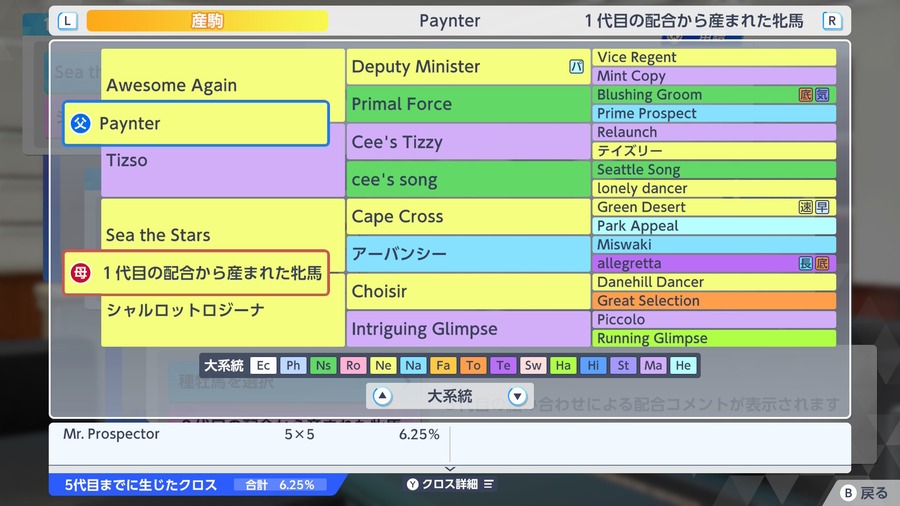Image resolution: width=900 pixels, height=506 pixels.
Task: Click the Ma lineage legend chip
Action: click(x=653, y=365)
